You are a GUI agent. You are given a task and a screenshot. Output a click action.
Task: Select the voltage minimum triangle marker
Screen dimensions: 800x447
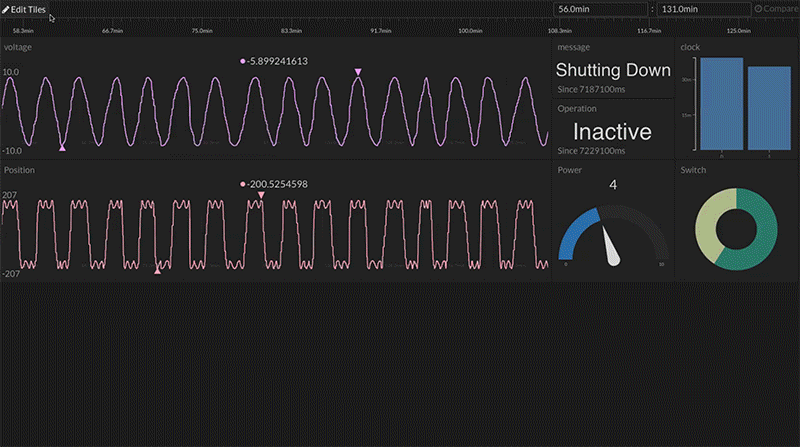click(x=62, y=148)
